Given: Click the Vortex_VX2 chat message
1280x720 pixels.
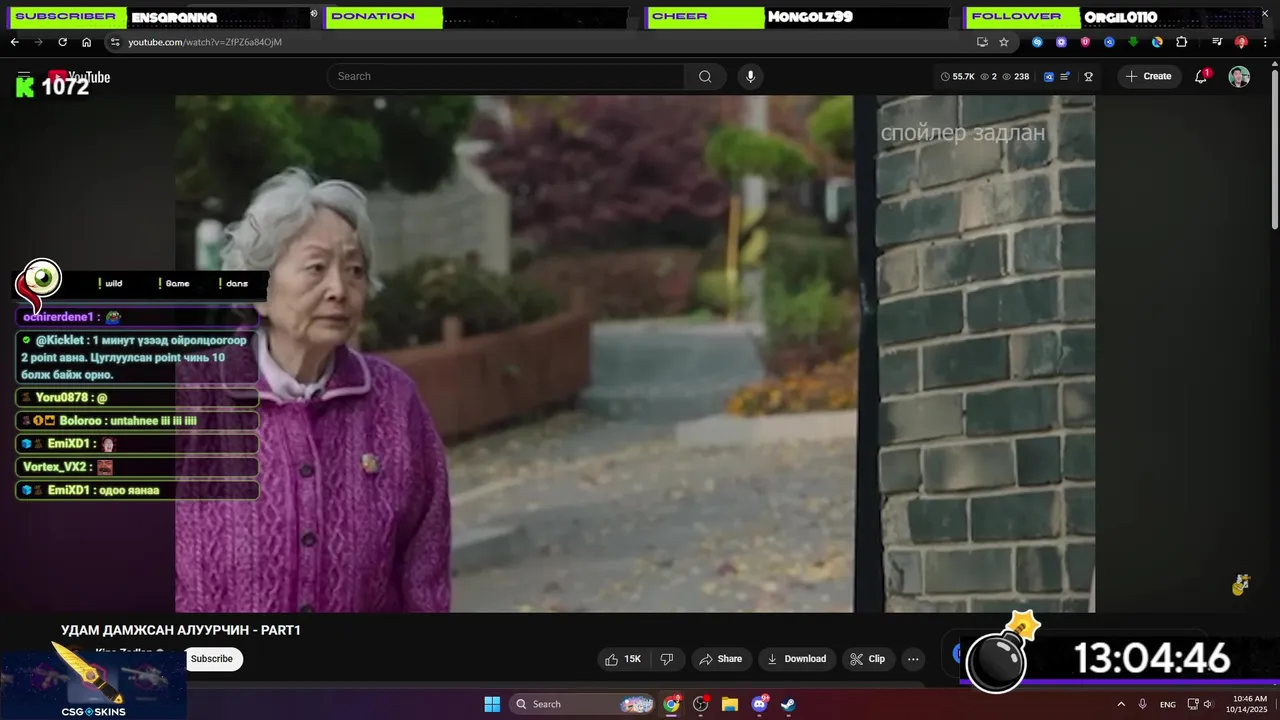Looking at the screenshot, I should click(x=138, y=467).
